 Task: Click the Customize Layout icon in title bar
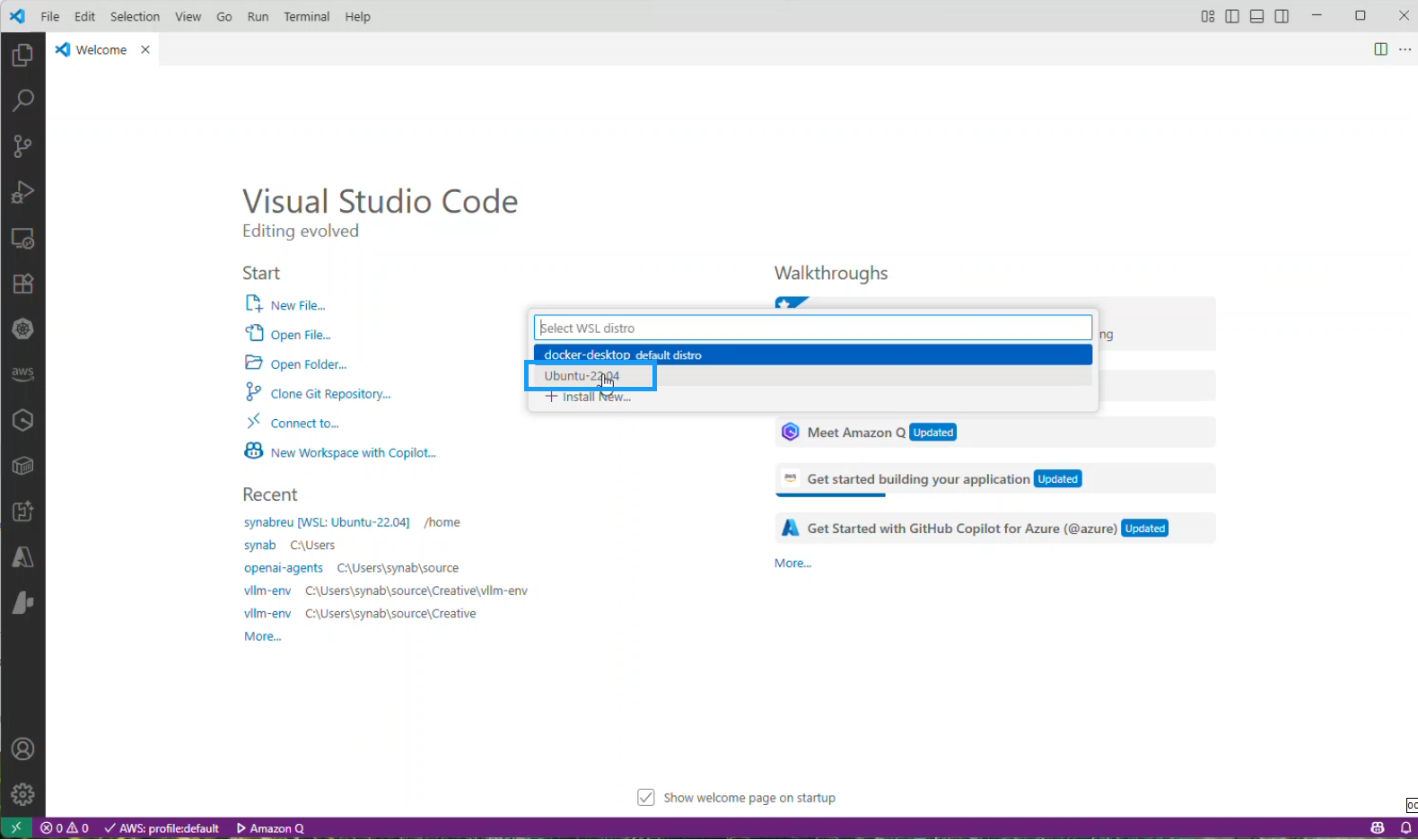pyautogui.click(x=1208, y=16)
